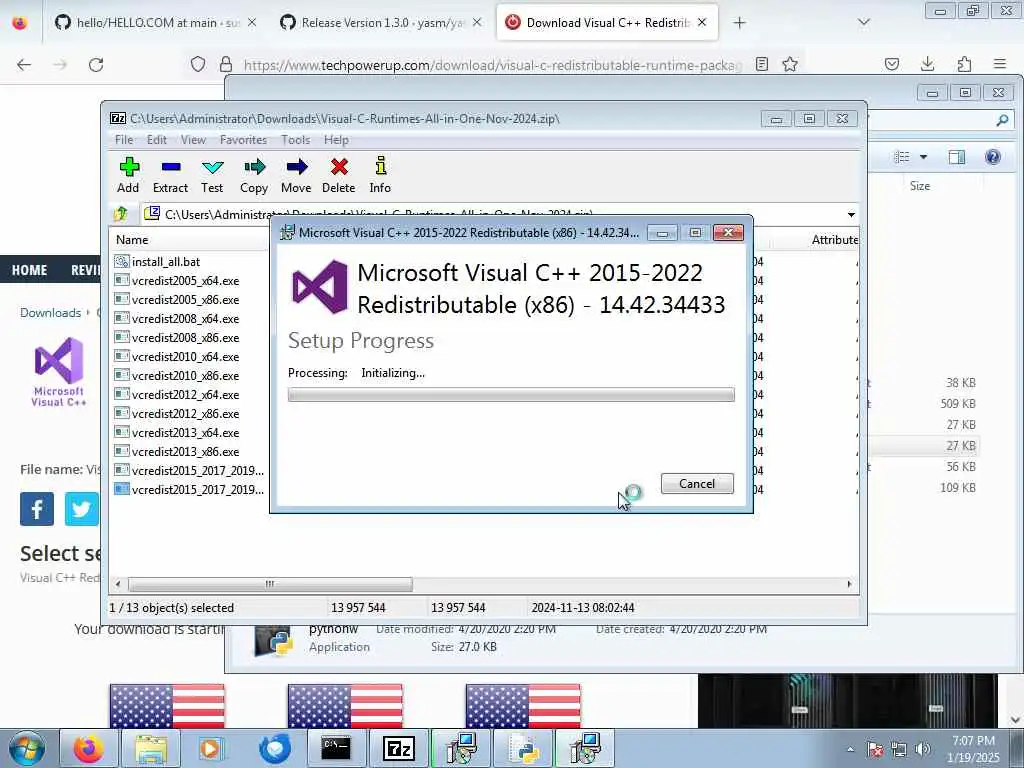Click the Save to Pocket icon
Viewport: 1024px width, 768px height.
click(891, 64)
